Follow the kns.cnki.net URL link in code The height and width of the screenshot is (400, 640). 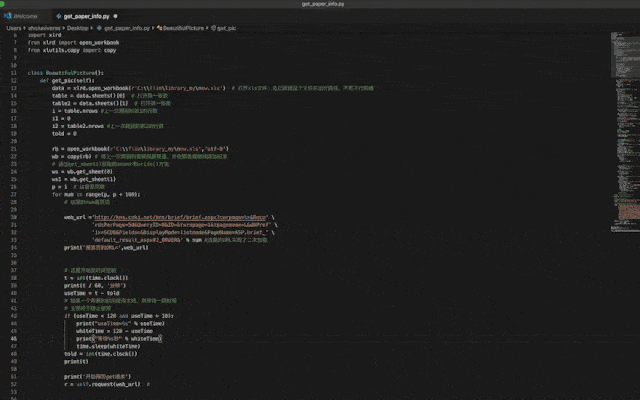[x=180, y=217]
